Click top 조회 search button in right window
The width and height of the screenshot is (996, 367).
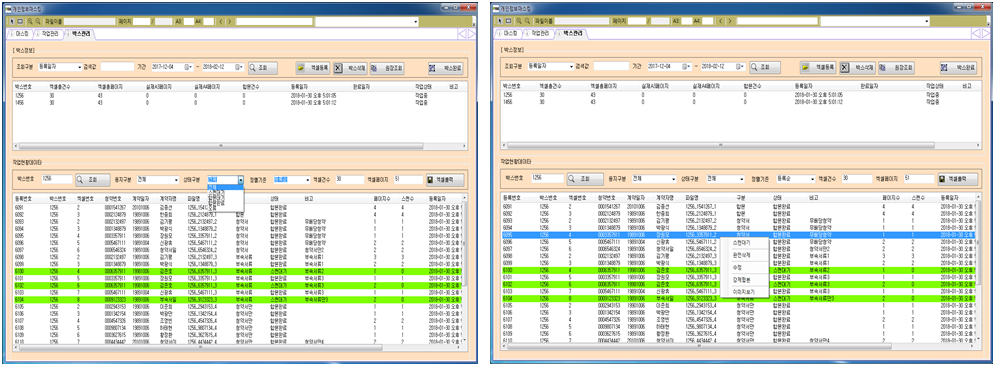click(x=765, y=67)
